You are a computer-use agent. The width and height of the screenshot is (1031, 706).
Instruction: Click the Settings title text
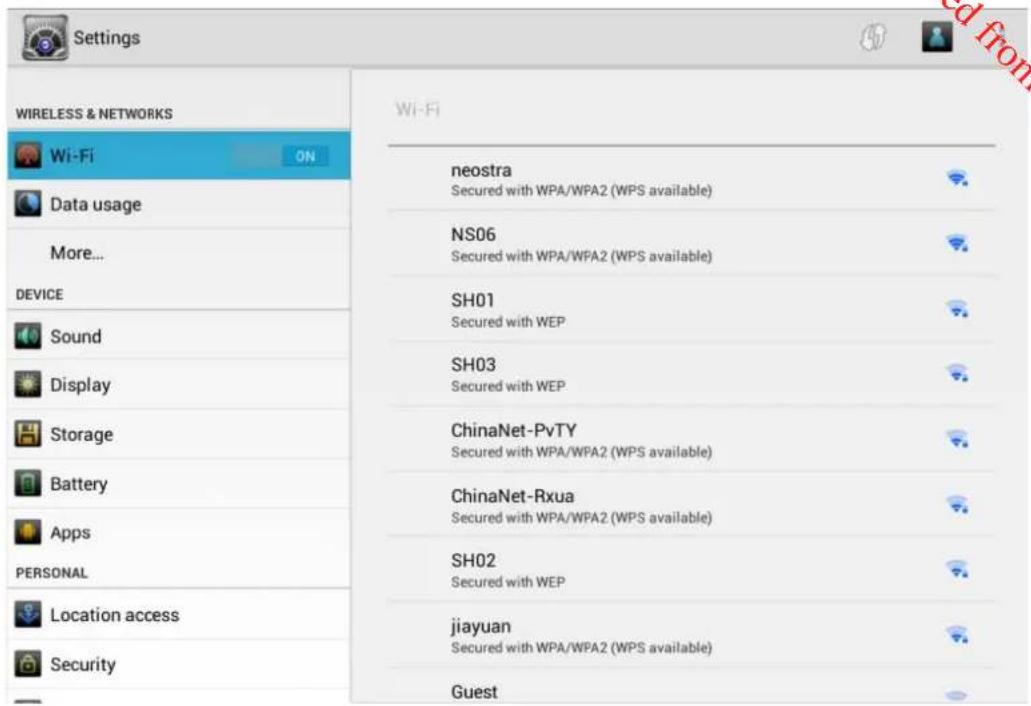click(107, 37)
